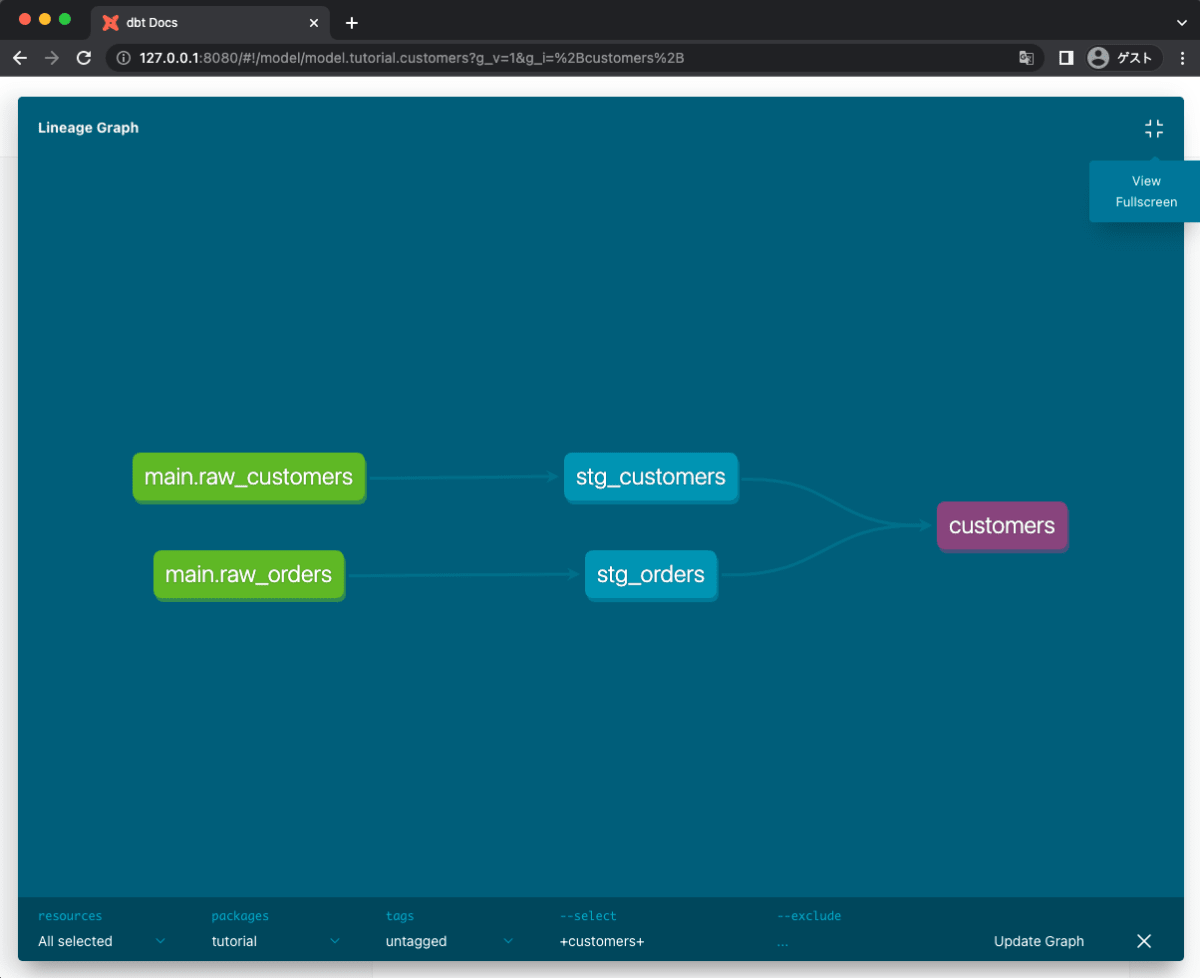1200x978 pixels.
Task: Click the browser address bar URL
Action: (x=412, y=58)
